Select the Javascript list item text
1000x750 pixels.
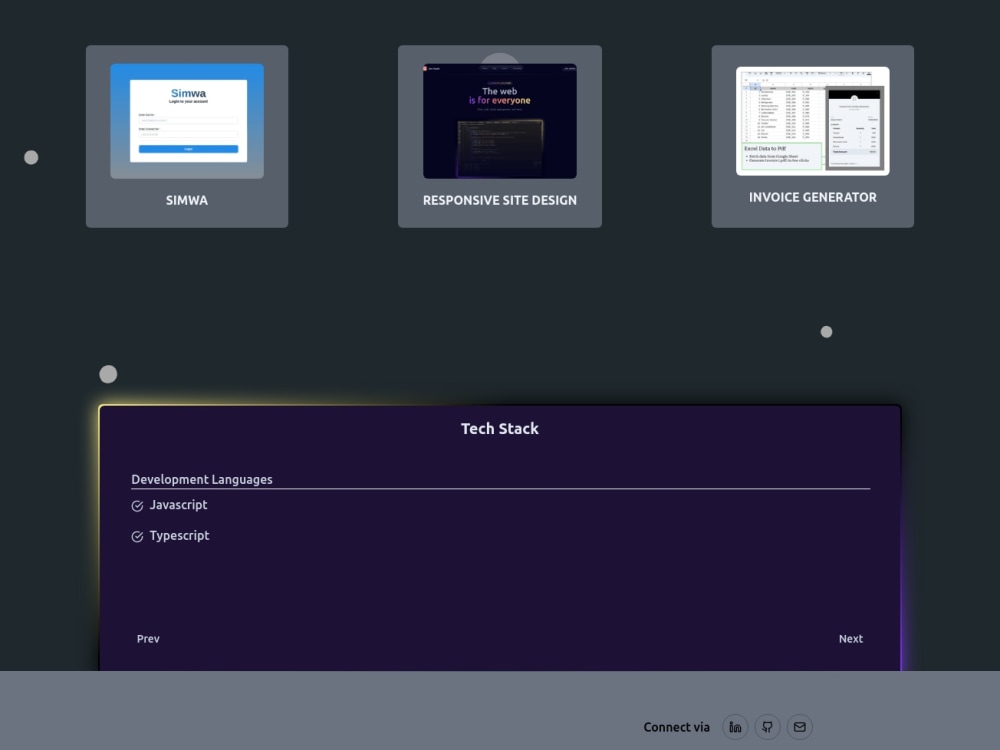click(x=179, y=504)
